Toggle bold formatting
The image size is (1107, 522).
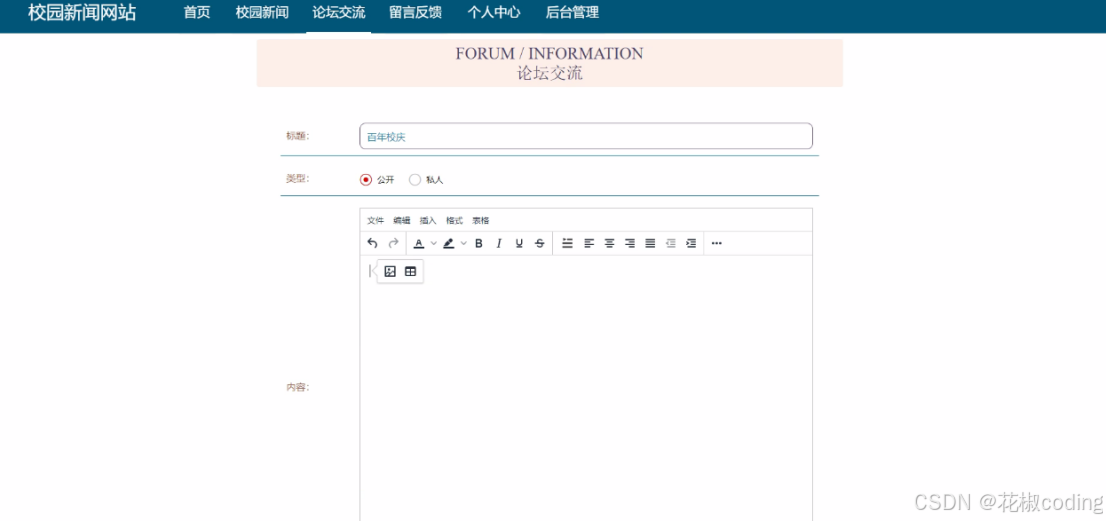[x=479, y=243]
